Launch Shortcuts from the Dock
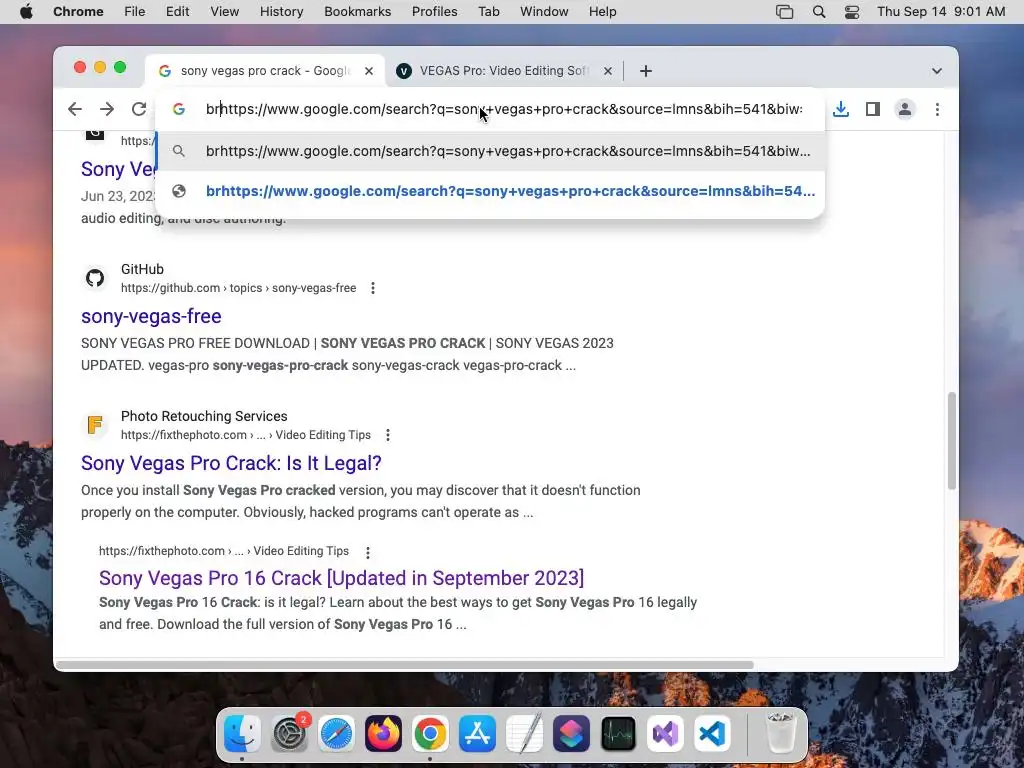Screen dimensions: 1024x768 tap(571, 733)
